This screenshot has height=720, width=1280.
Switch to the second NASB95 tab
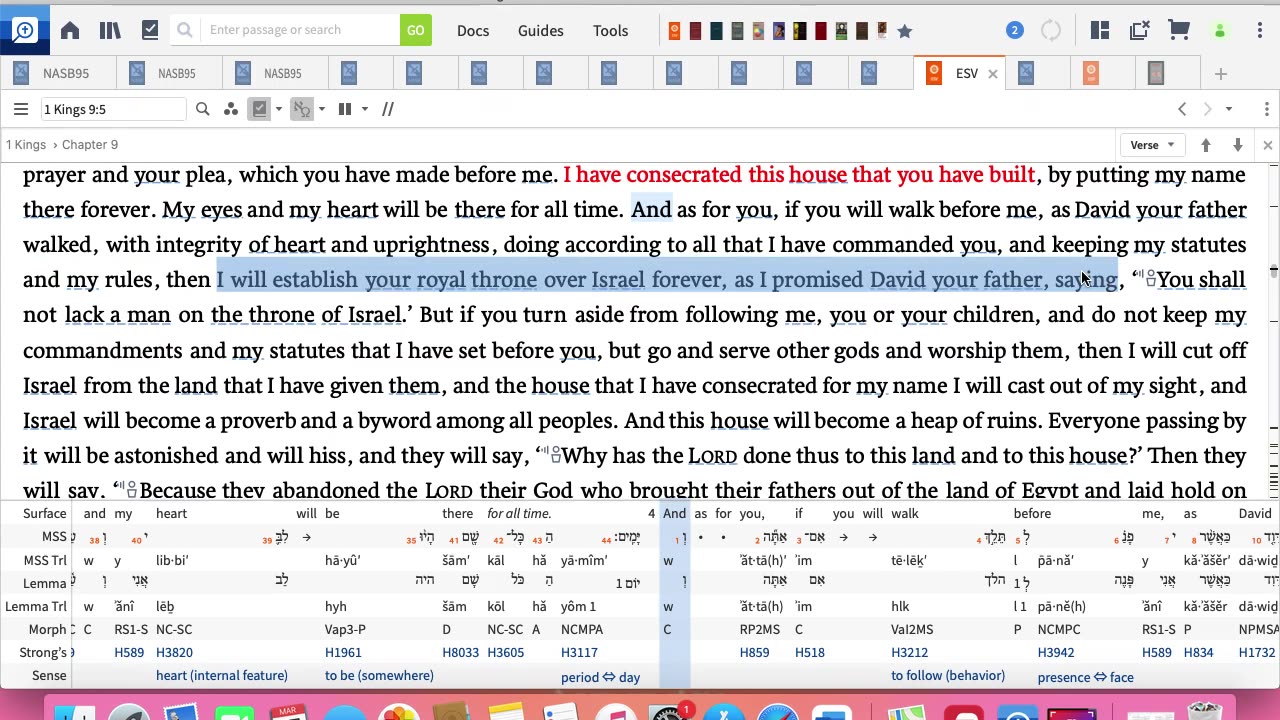point(168,73)
